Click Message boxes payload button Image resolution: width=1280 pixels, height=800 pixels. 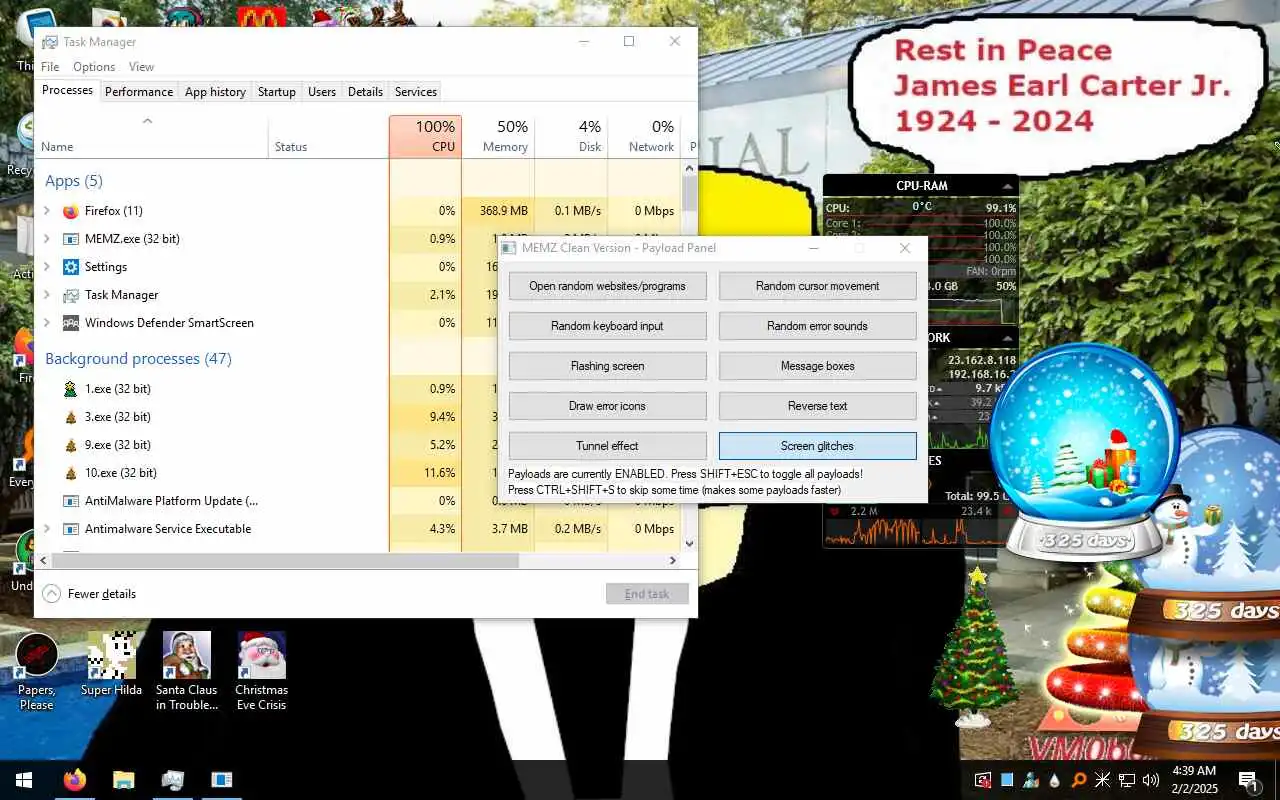[x=818, y=366]
